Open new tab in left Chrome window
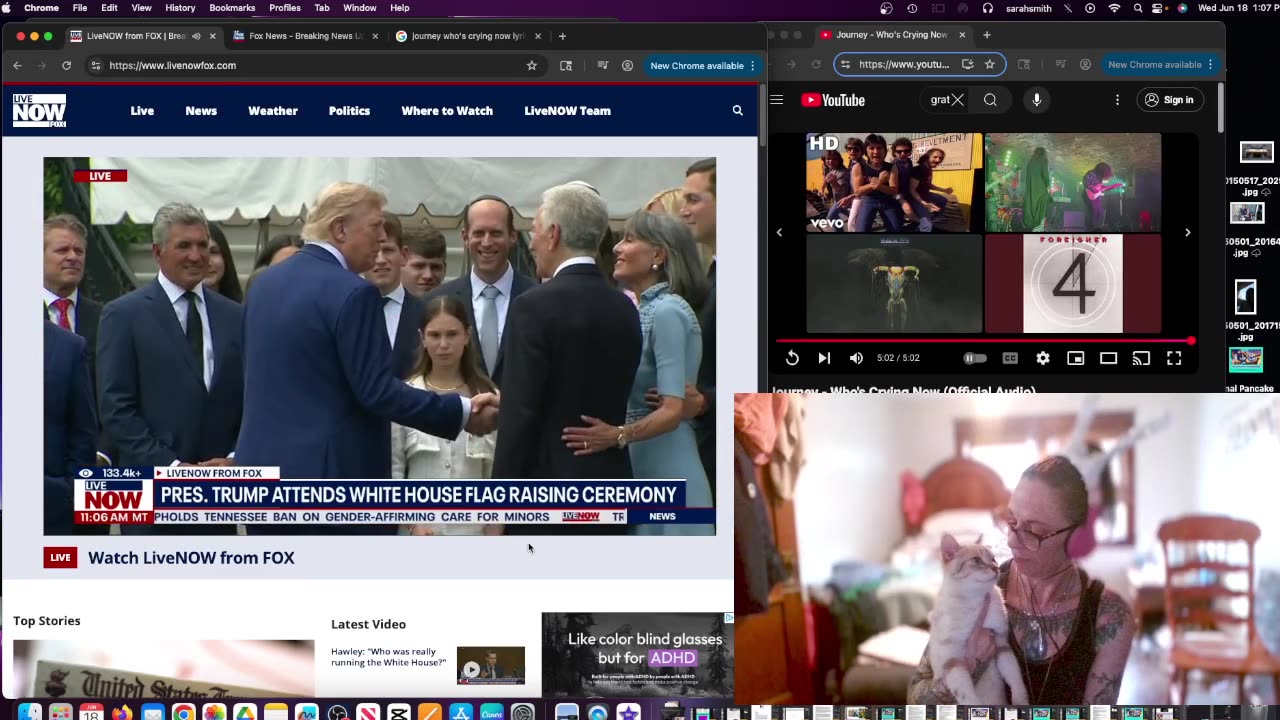The width and height of the screenshot is (1280, 720). (562, 36)
